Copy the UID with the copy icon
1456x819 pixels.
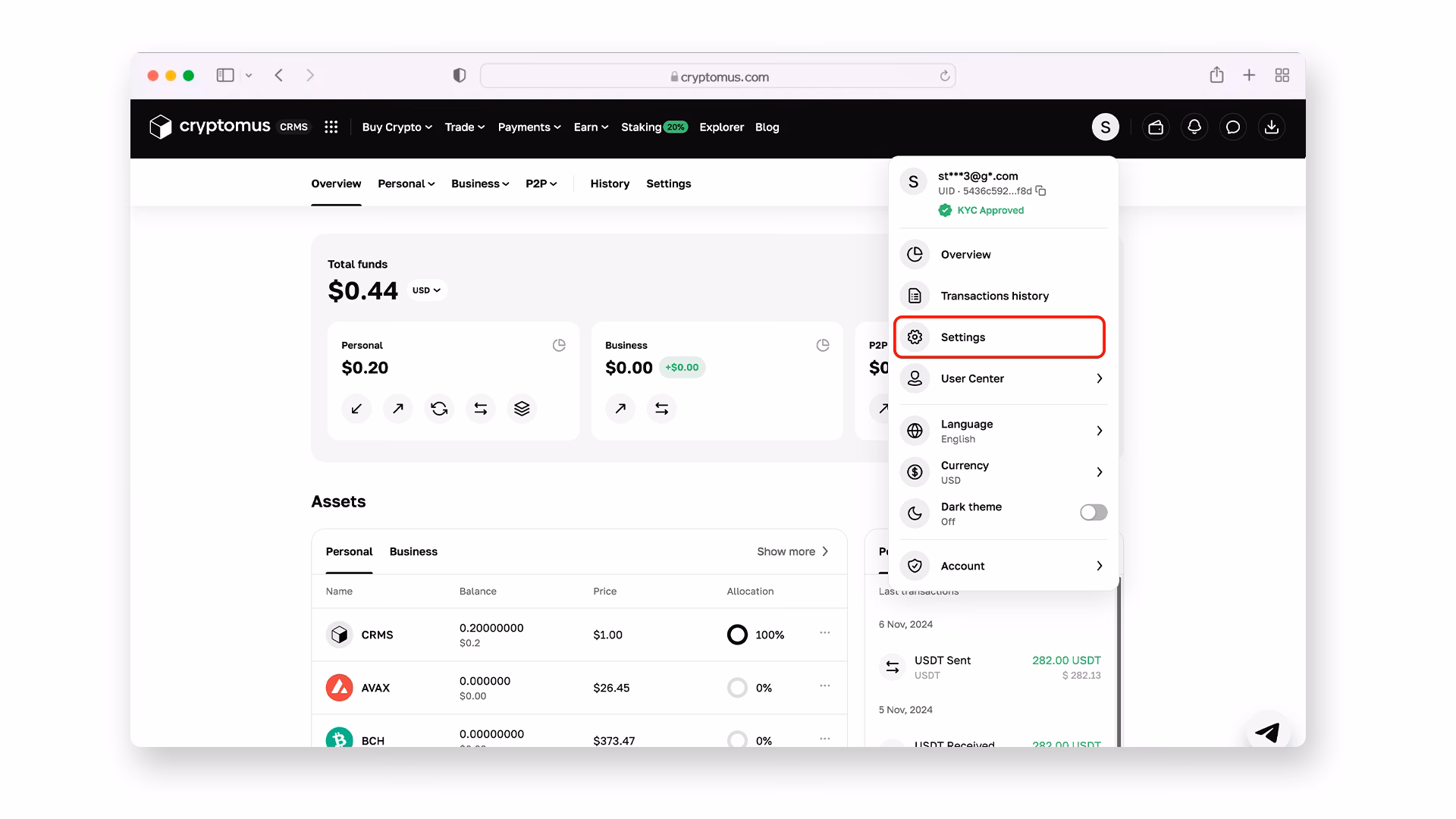click(1041, 191)
